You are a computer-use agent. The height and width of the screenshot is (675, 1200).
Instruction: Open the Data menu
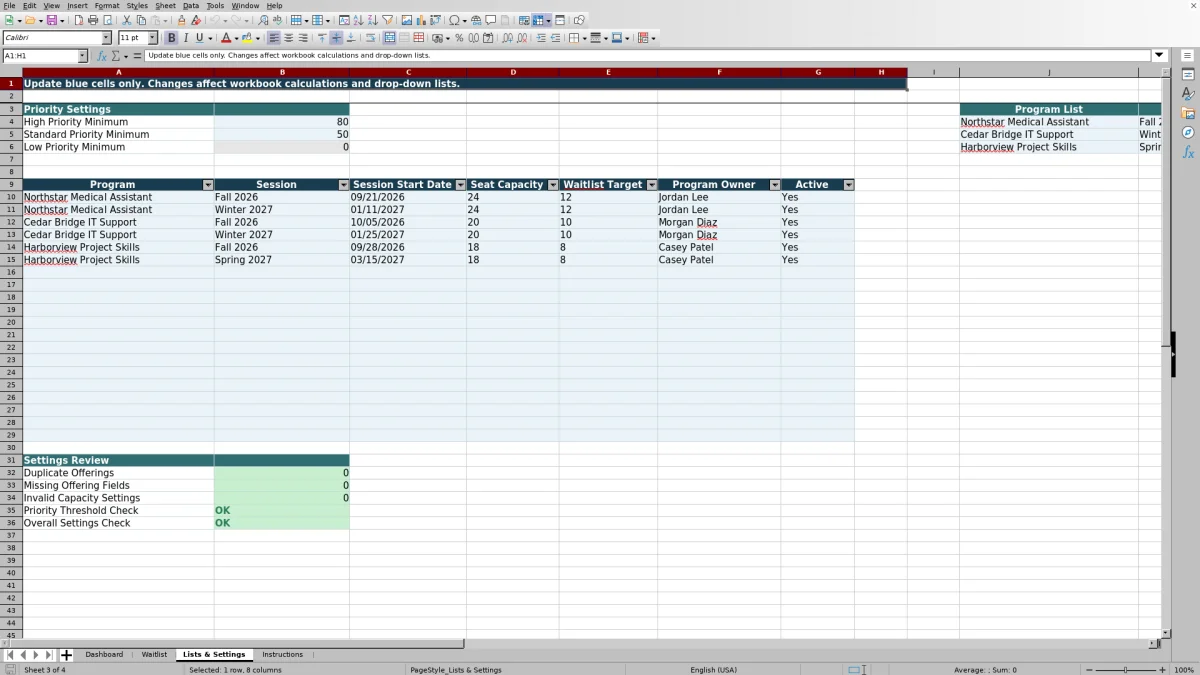[x=191, y=6]
